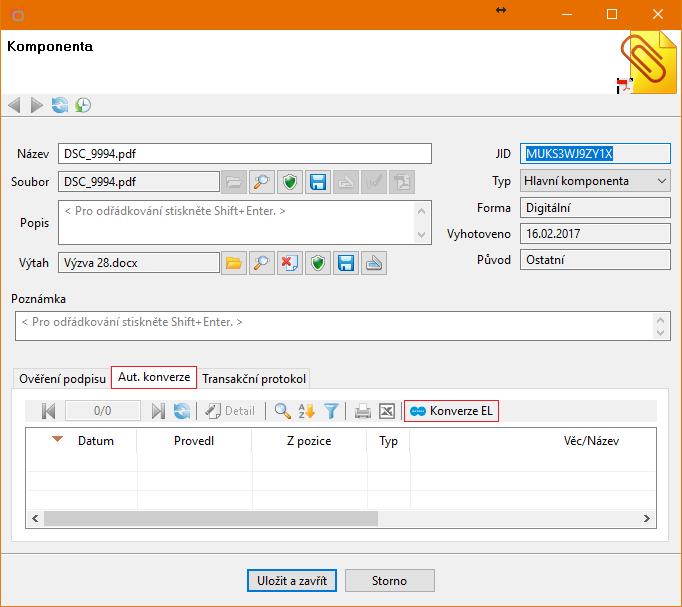Click into the Popis text area
Screen dimensions: 682x607
(237, 222)
